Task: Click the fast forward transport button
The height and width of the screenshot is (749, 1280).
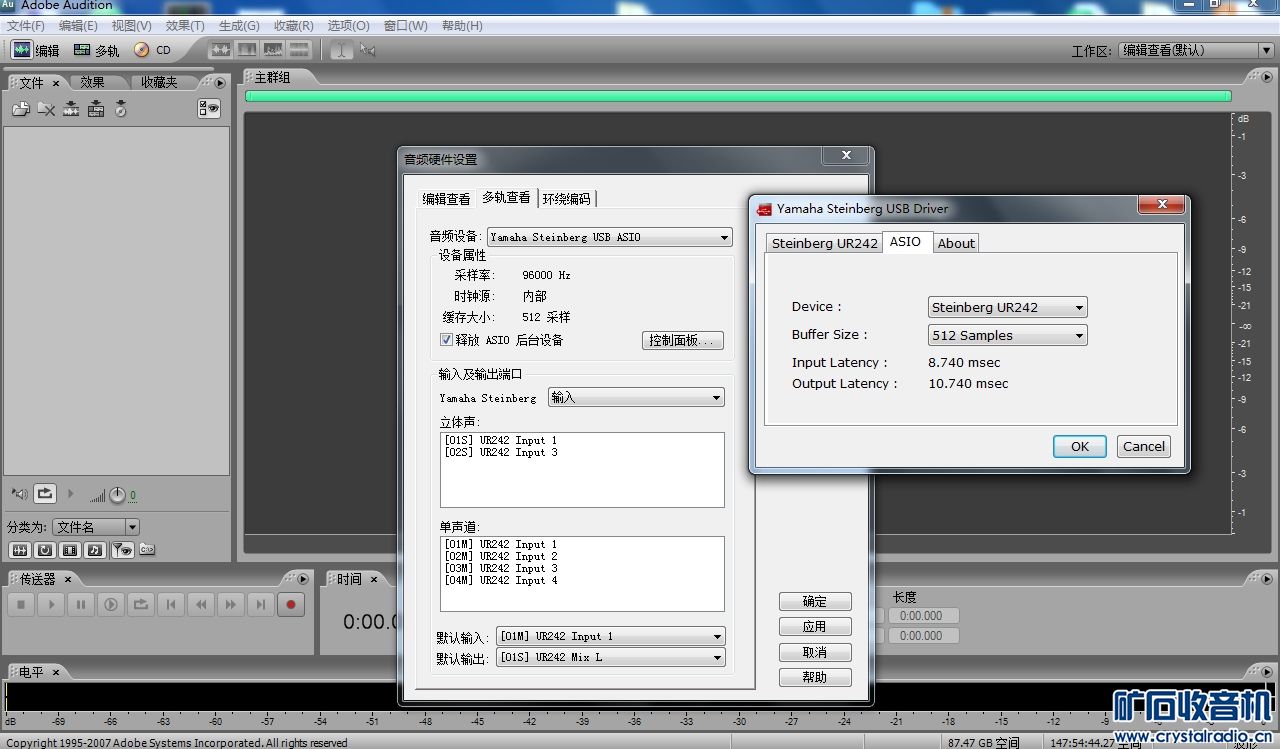Action: coord(231,604)
